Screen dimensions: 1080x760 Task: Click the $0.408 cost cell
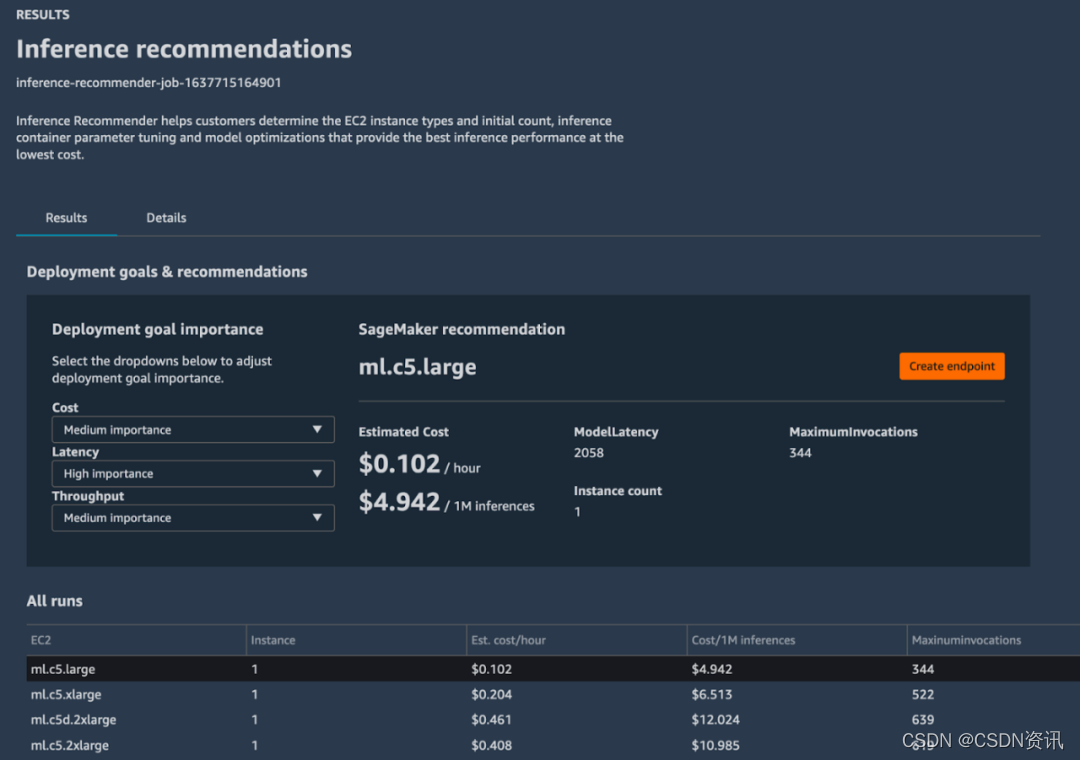491,746
